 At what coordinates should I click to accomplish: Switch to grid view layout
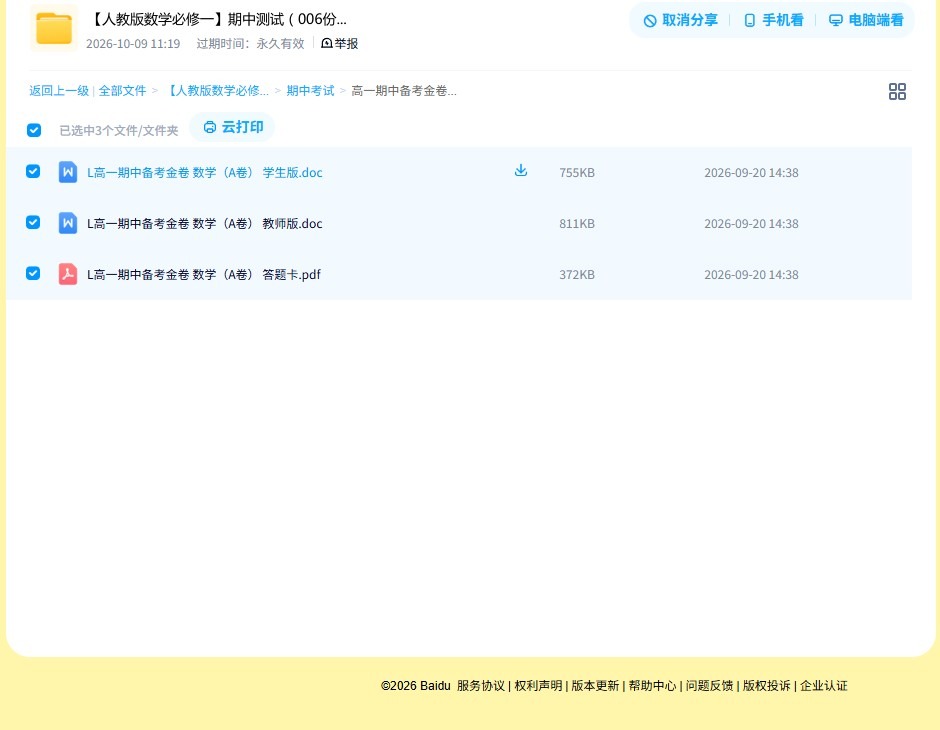(897, 91)
